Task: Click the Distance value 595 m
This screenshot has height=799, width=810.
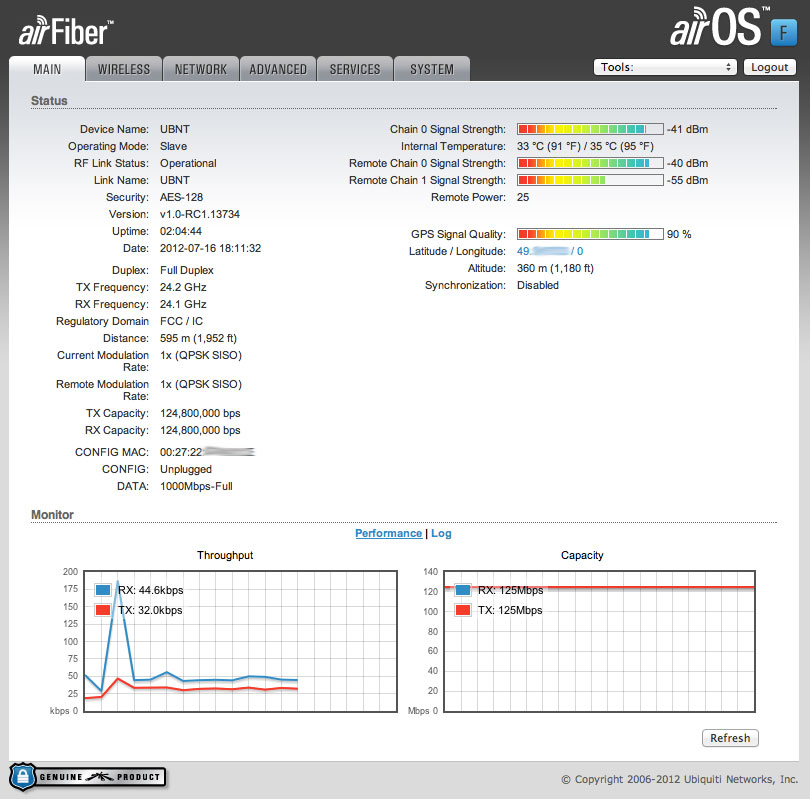Action: (198, 338)
